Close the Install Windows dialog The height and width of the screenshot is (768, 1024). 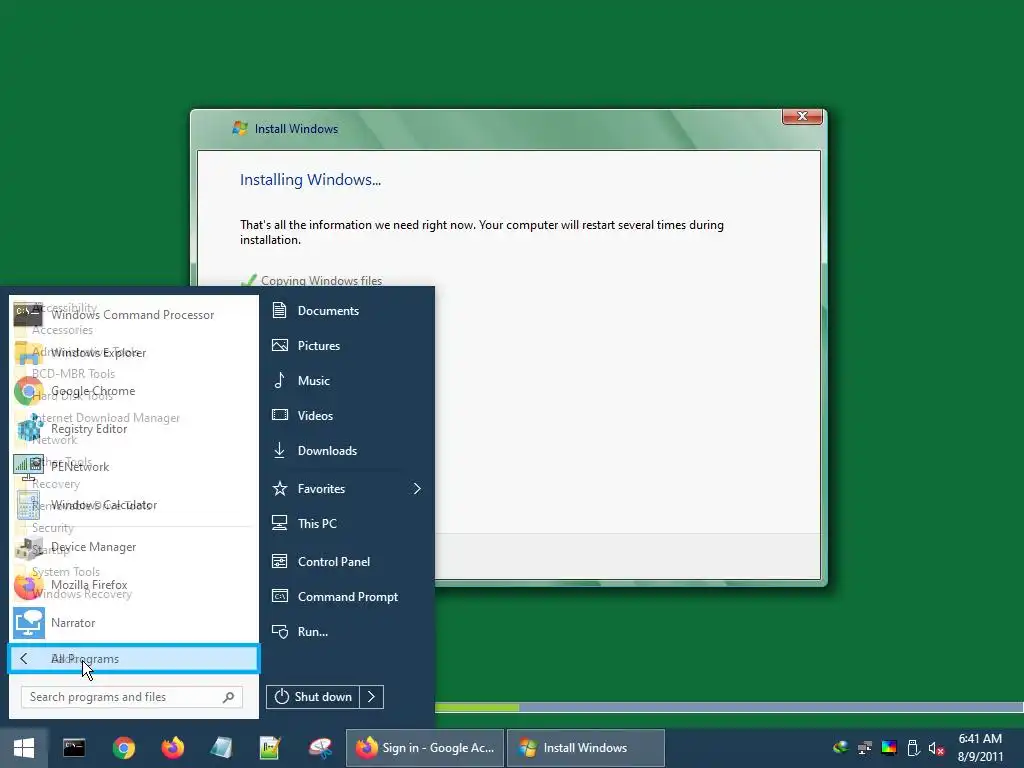click(x=803, y=116)
